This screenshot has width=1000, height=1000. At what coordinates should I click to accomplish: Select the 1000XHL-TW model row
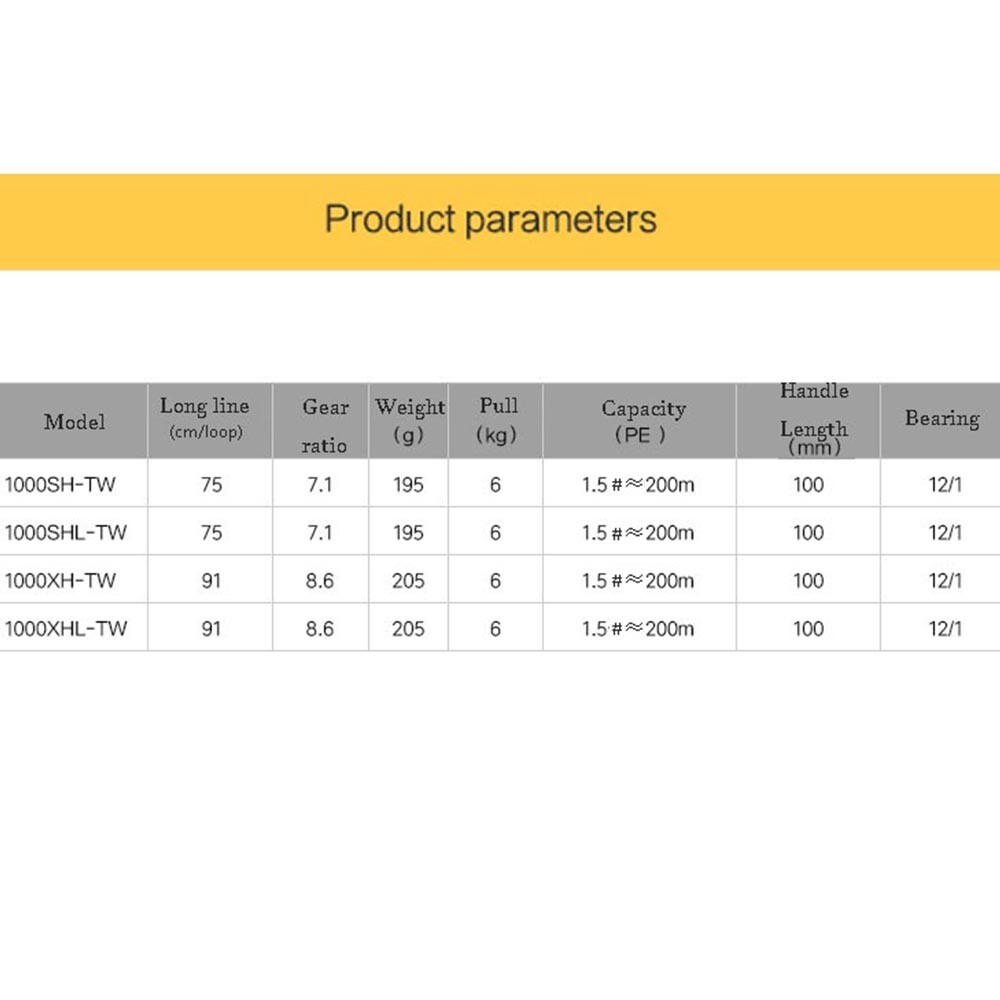[x=500, y=628]
